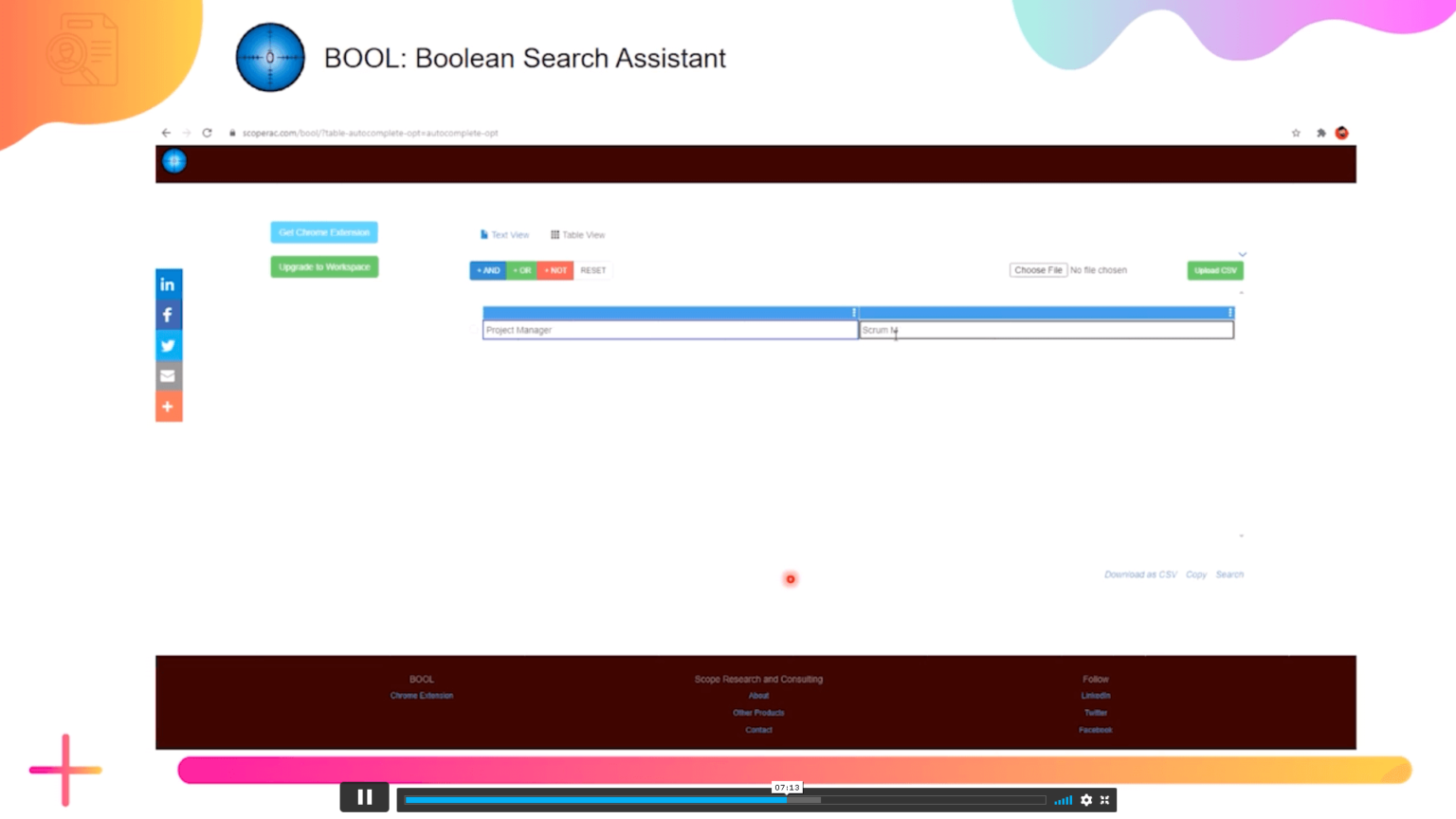Expand the chevron above Upload CSV

tap(1242, 254)
